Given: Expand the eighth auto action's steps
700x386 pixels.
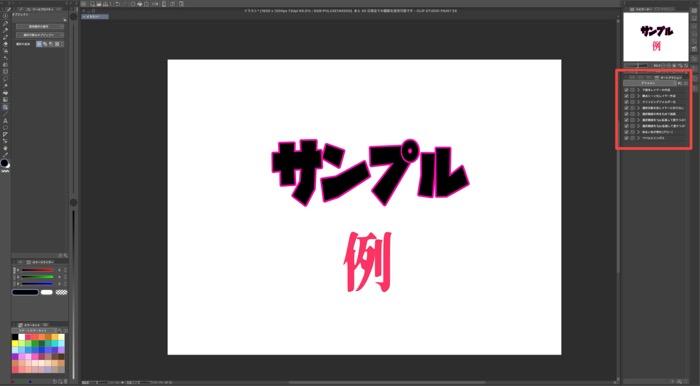Looking at the screenshot, I should pyautogui.click(x=638, y=132).
